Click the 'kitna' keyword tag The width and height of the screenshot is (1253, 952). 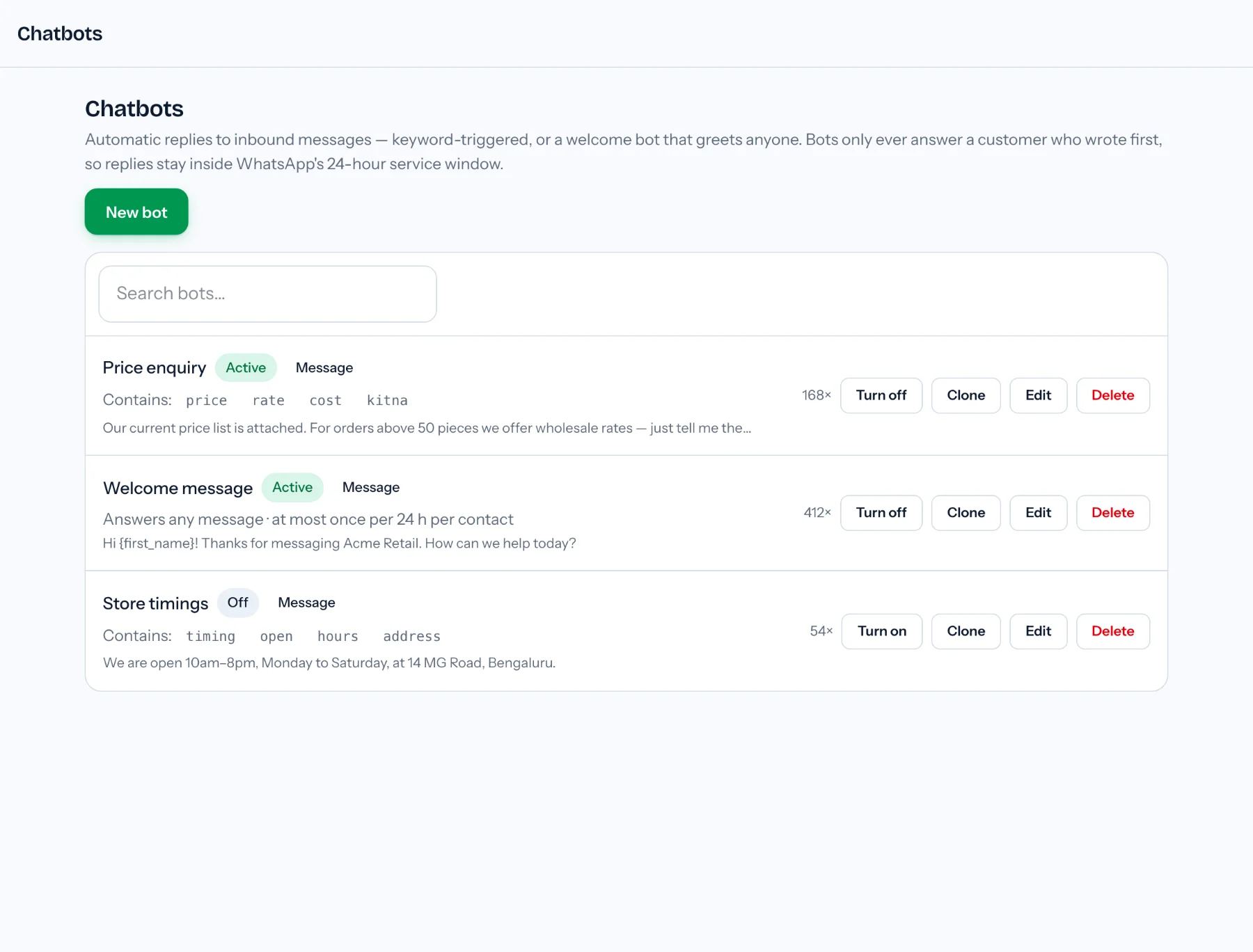click(x=387, y=400)
